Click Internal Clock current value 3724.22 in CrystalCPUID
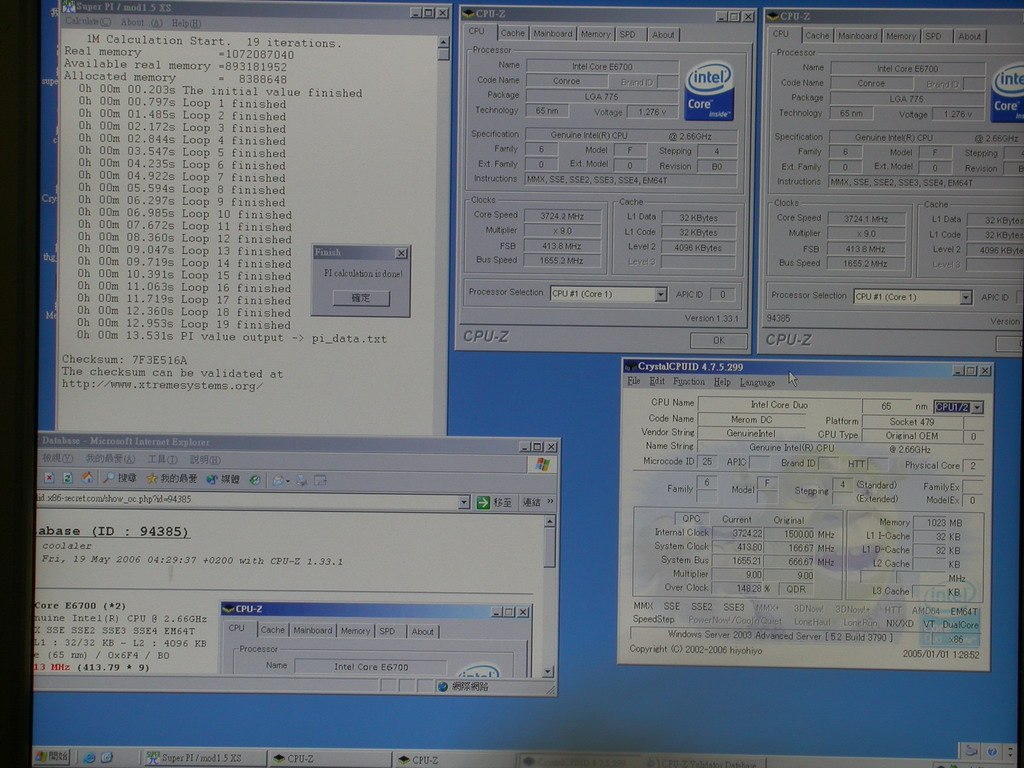Screen dimensions: 1024x768 pos(737,533)
